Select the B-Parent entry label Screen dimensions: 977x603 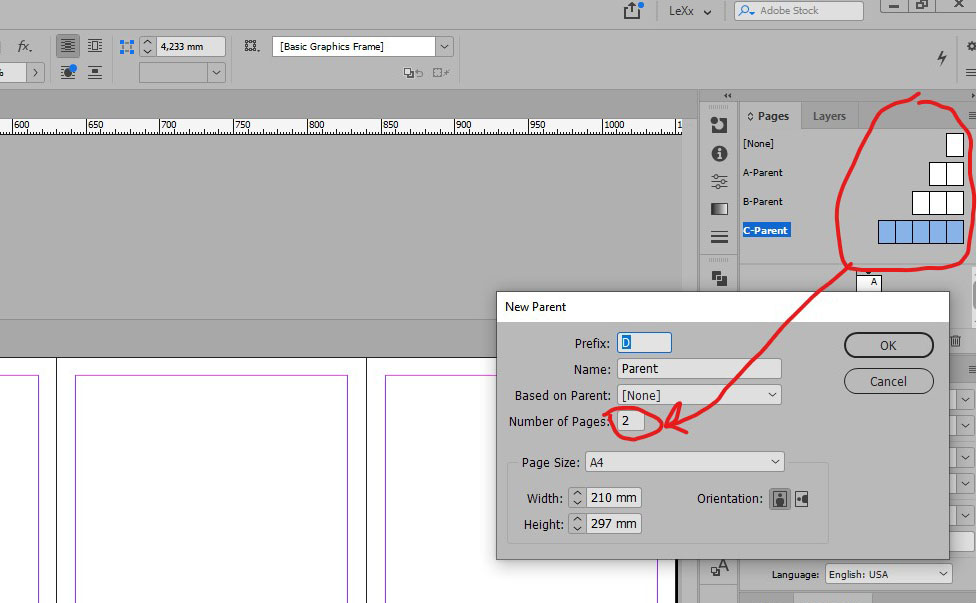(763, 202)
